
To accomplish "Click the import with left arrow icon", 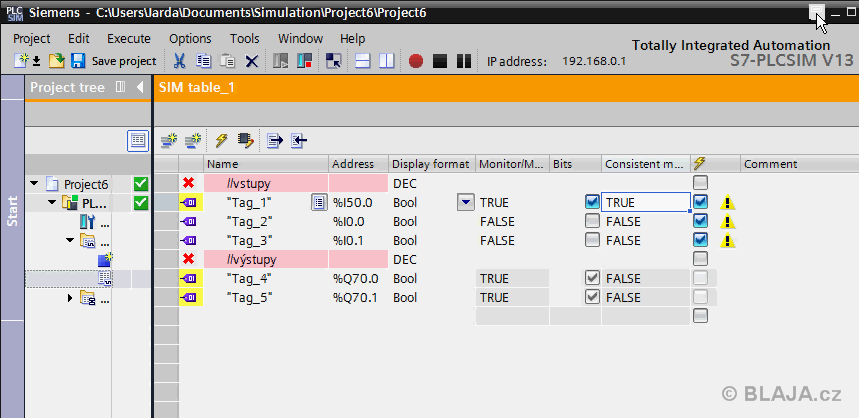I will click(x=299, y=141).
